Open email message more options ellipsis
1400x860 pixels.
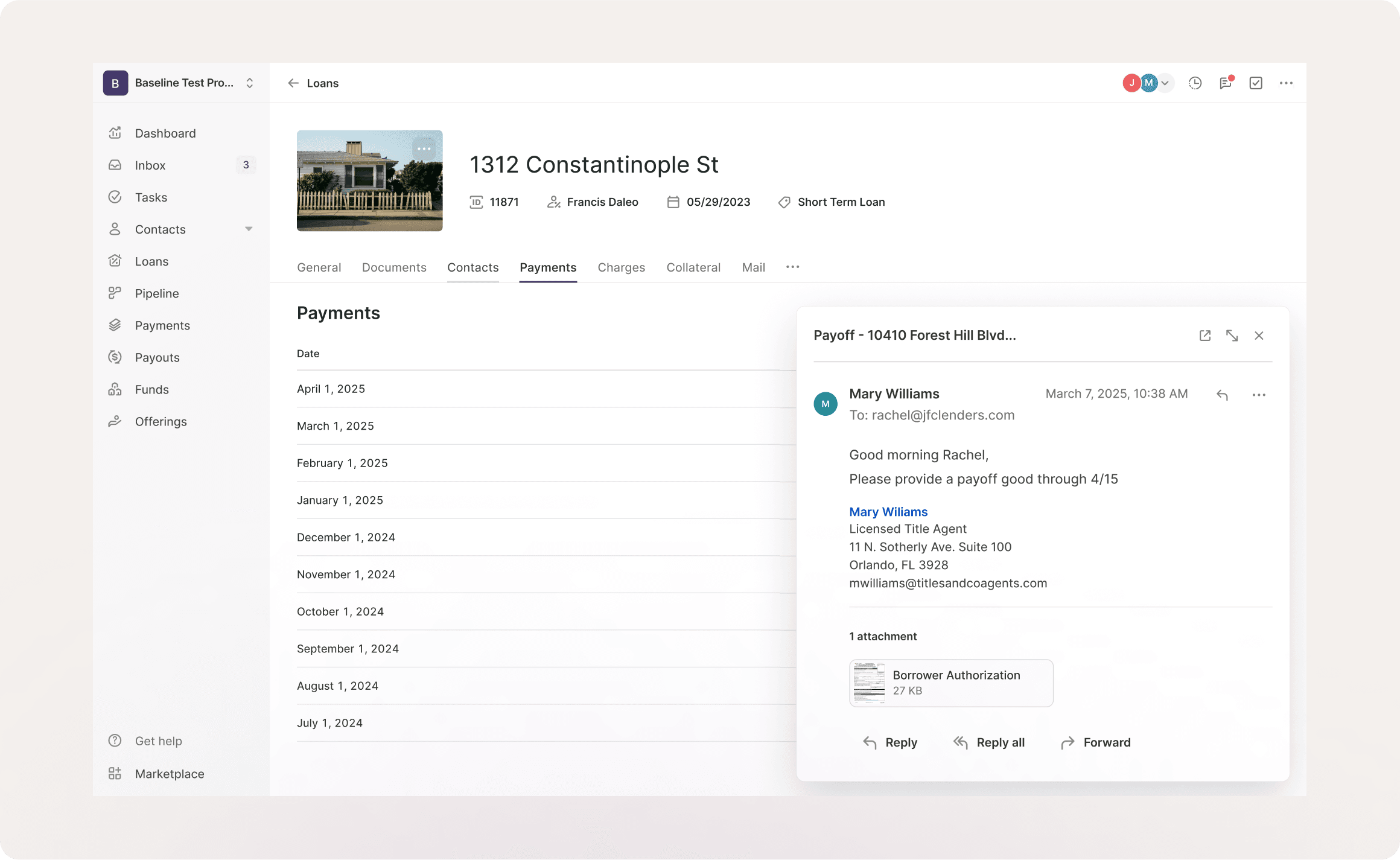[1258, 395]
